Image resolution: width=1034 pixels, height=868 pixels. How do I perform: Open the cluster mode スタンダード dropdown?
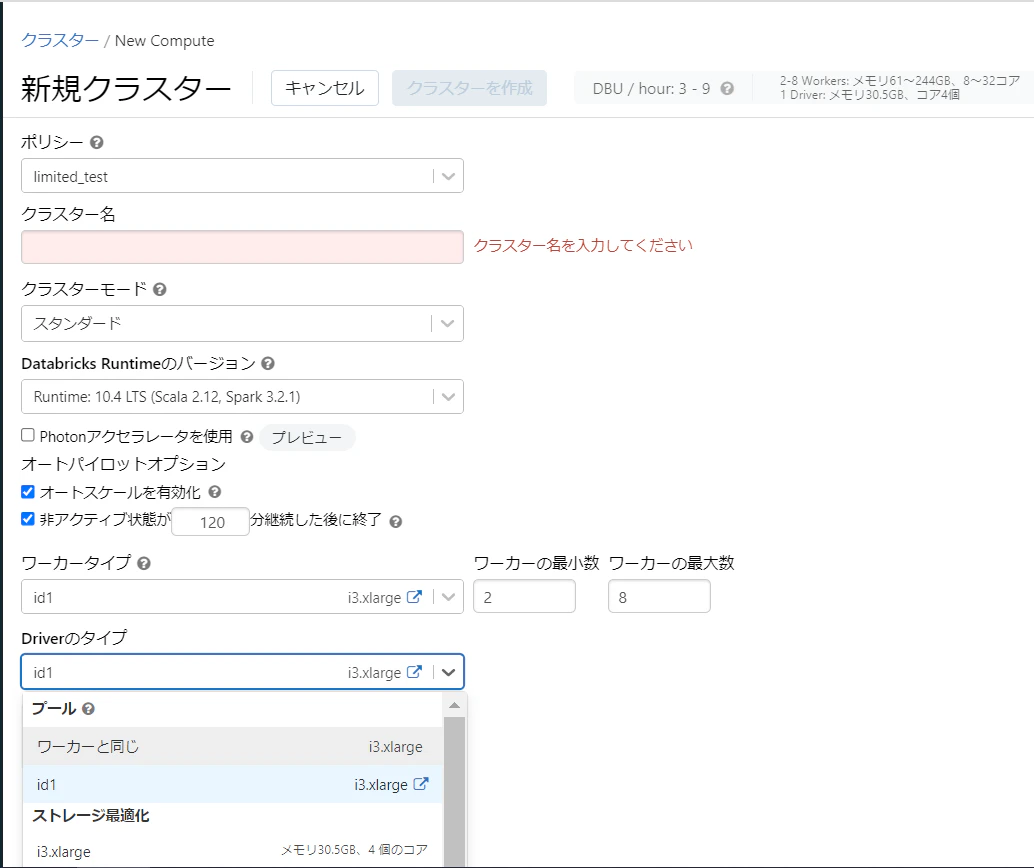pyautogui.click(x=242, y=323)
